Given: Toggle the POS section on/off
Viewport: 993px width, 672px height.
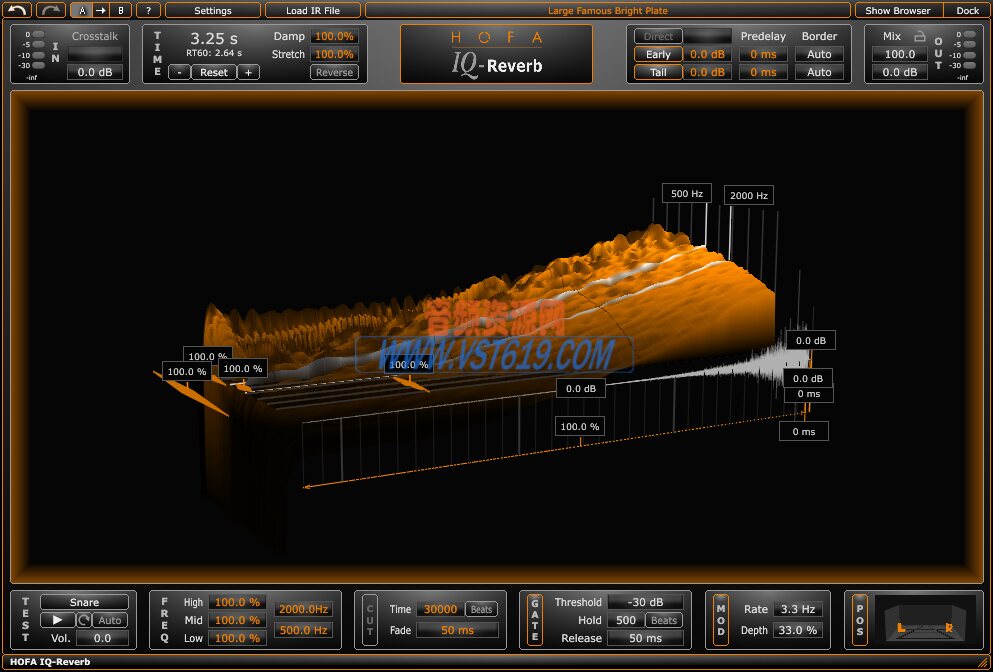Looking at the screenshot, I should click(x=859, y=620).
